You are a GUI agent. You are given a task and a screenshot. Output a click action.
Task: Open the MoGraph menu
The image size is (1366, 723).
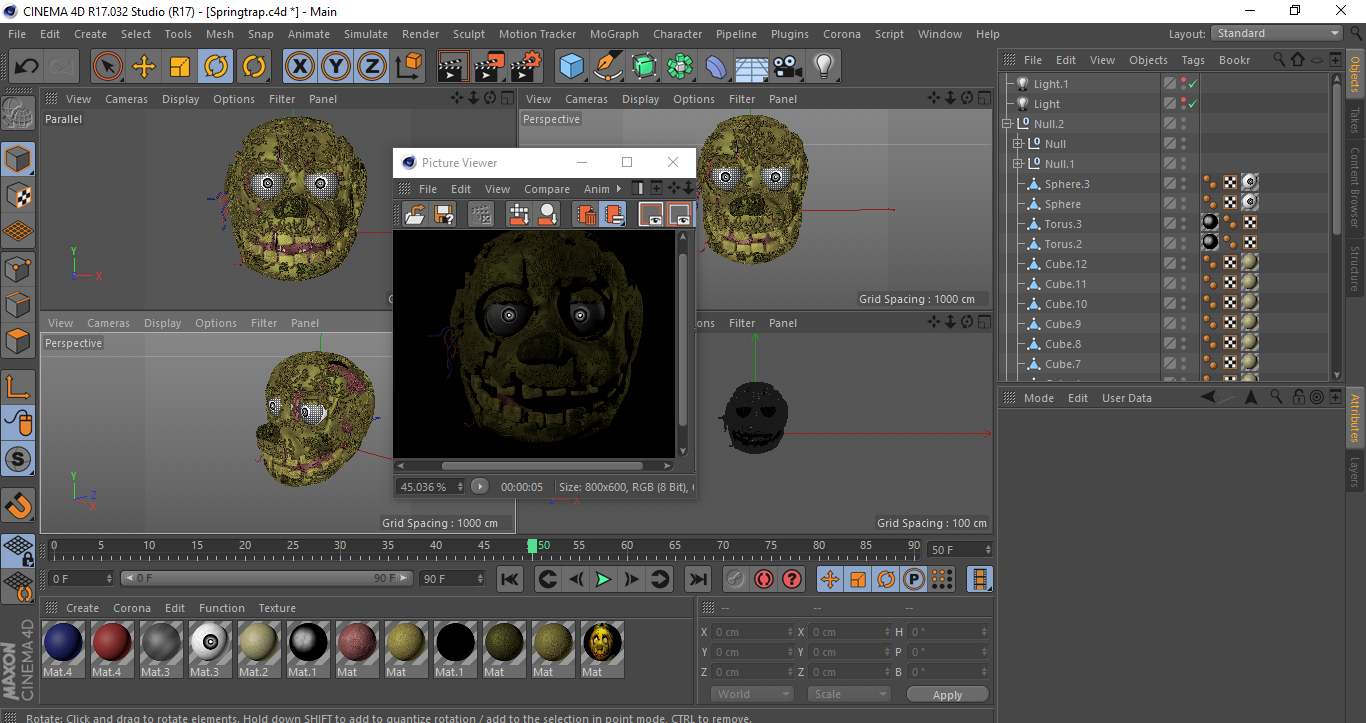[x=614, y=34]
